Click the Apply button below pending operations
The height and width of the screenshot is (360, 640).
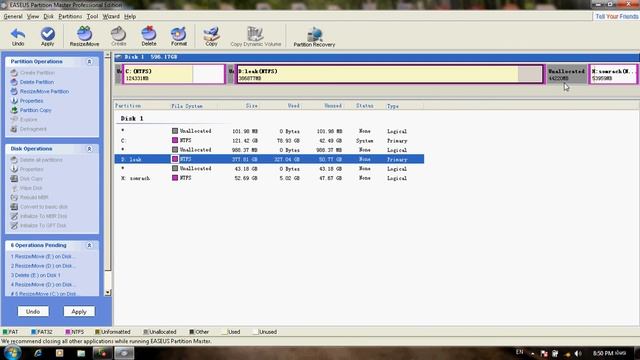pyautogui.click(x=79, y=311)
